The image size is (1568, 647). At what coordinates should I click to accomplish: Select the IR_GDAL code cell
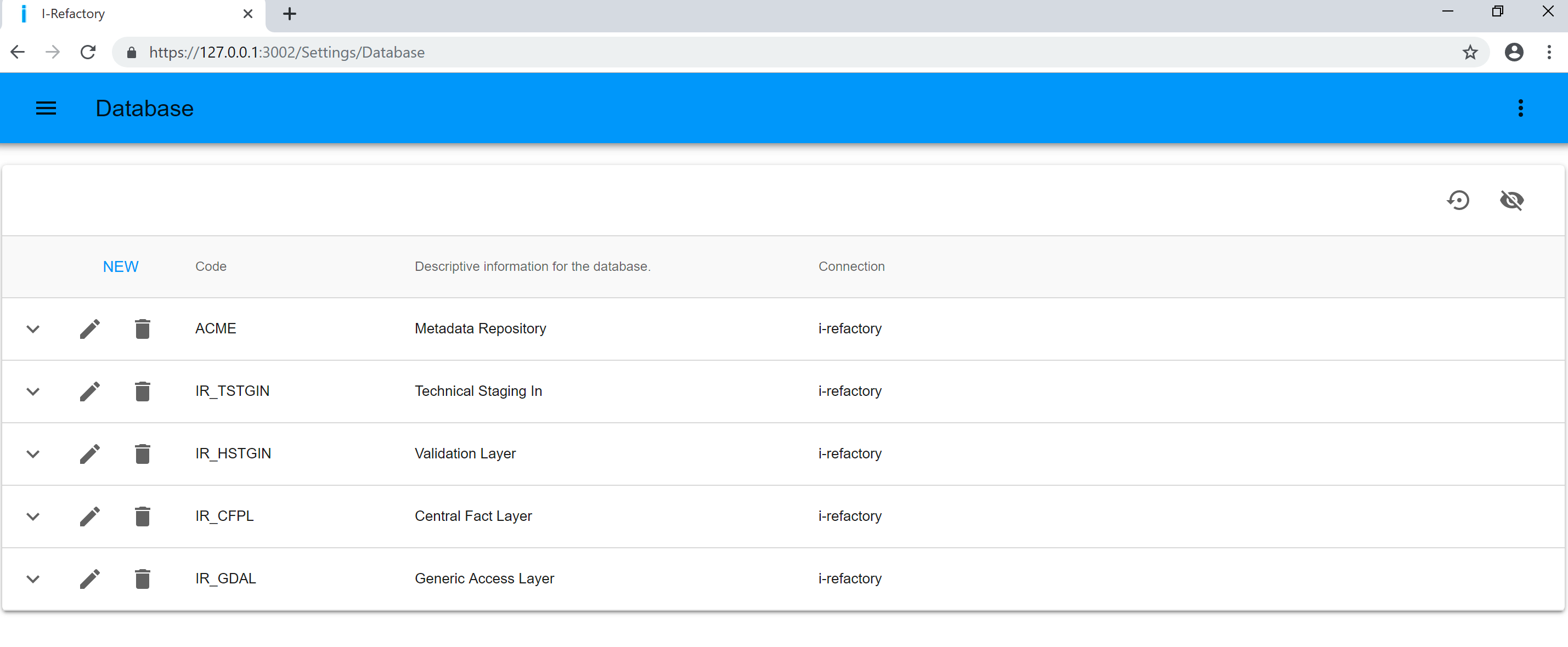point(225,579)
